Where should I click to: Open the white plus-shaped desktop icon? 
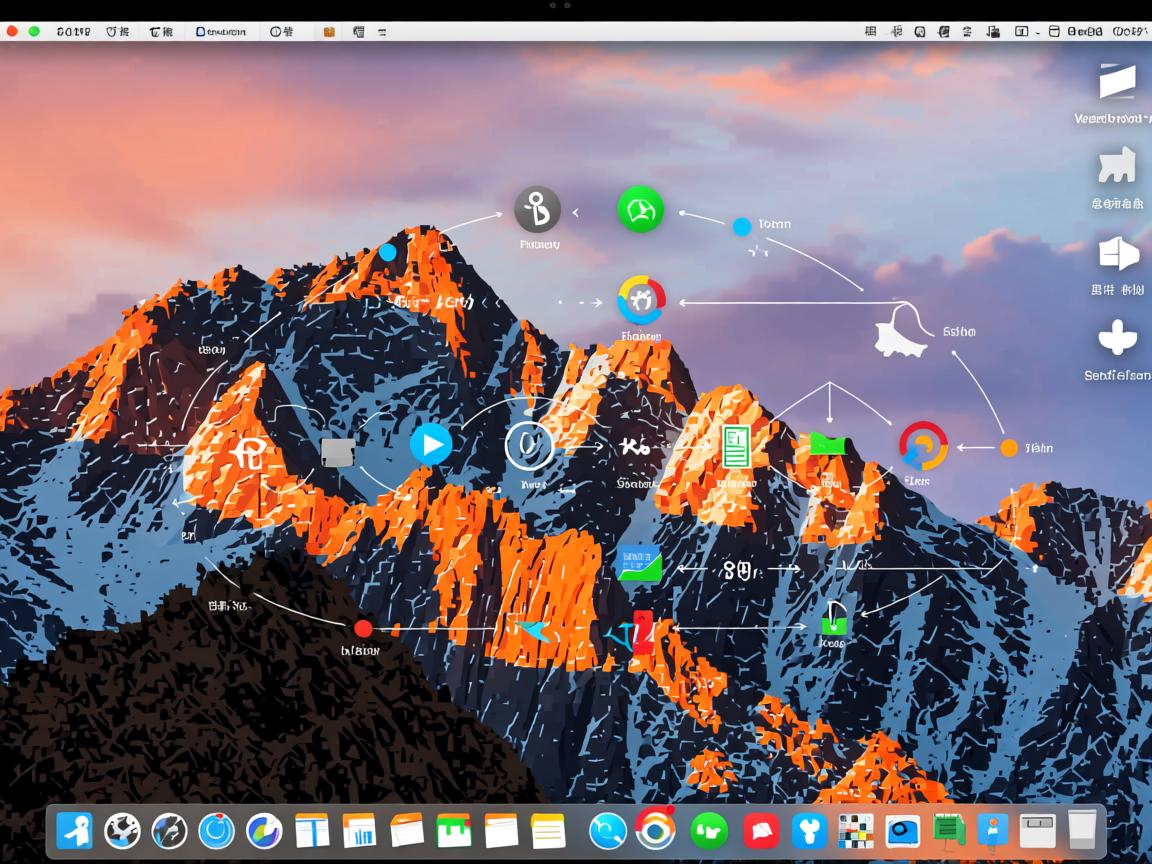(x=1117, y=338)
